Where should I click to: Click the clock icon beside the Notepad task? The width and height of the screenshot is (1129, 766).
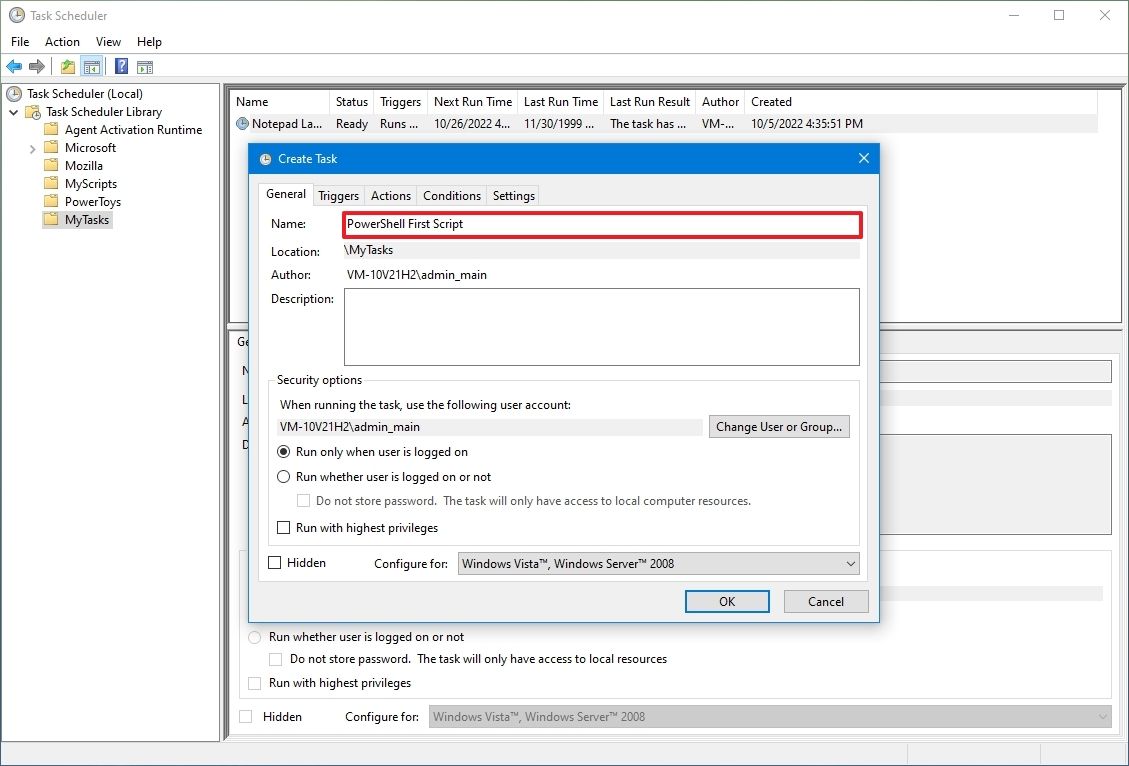241,123
